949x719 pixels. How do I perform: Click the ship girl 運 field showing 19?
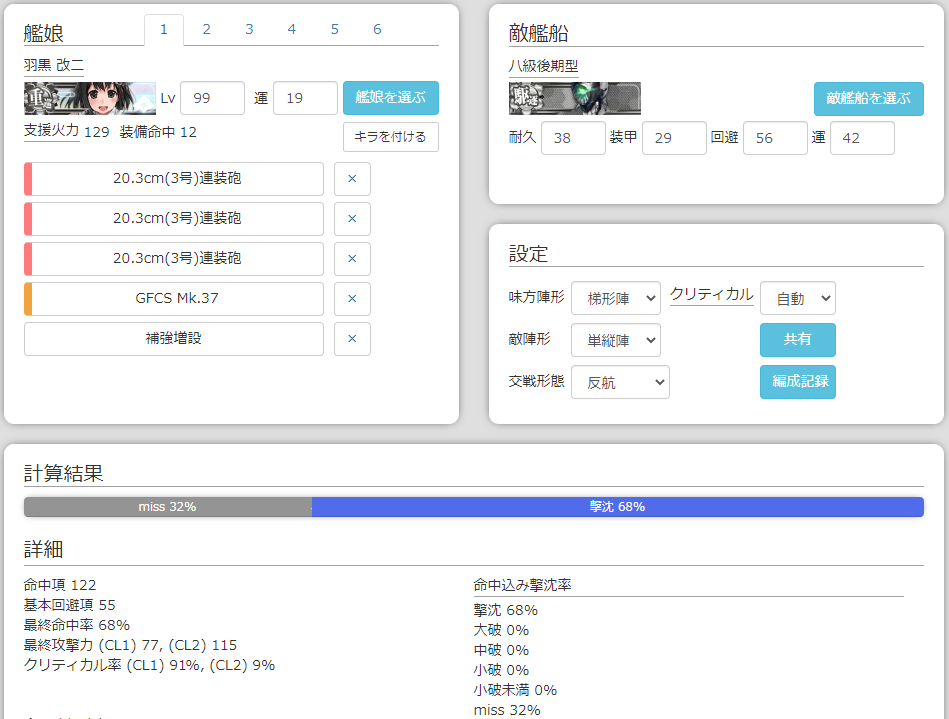coord(305,98)
